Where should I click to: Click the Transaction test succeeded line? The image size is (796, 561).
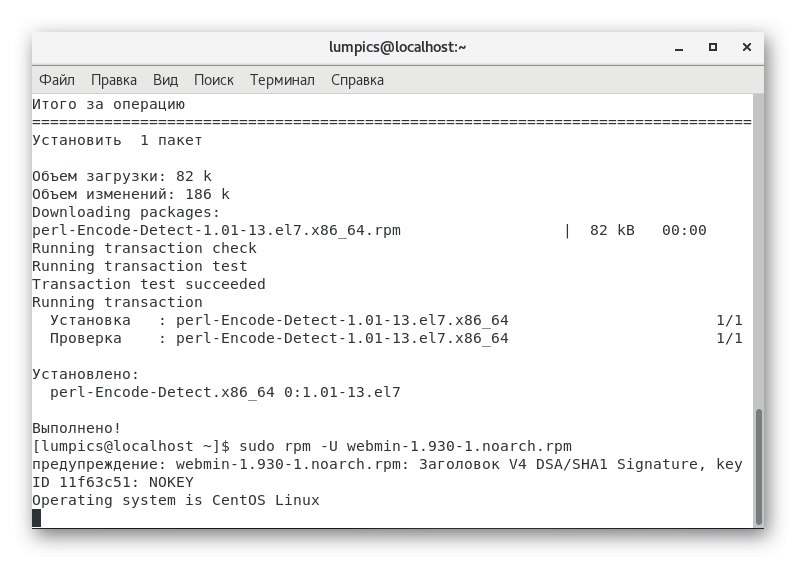149,284
